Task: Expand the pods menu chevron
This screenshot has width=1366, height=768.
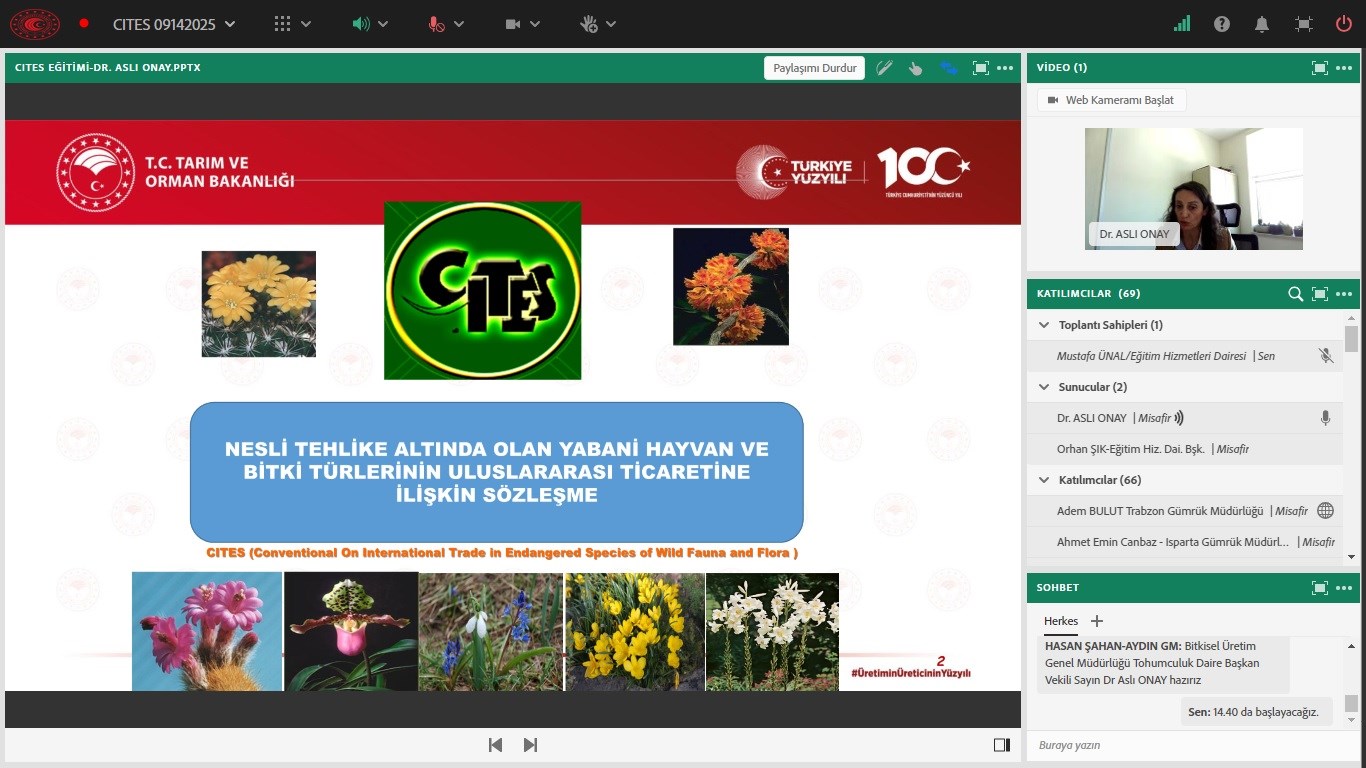Action: (306, 24)
